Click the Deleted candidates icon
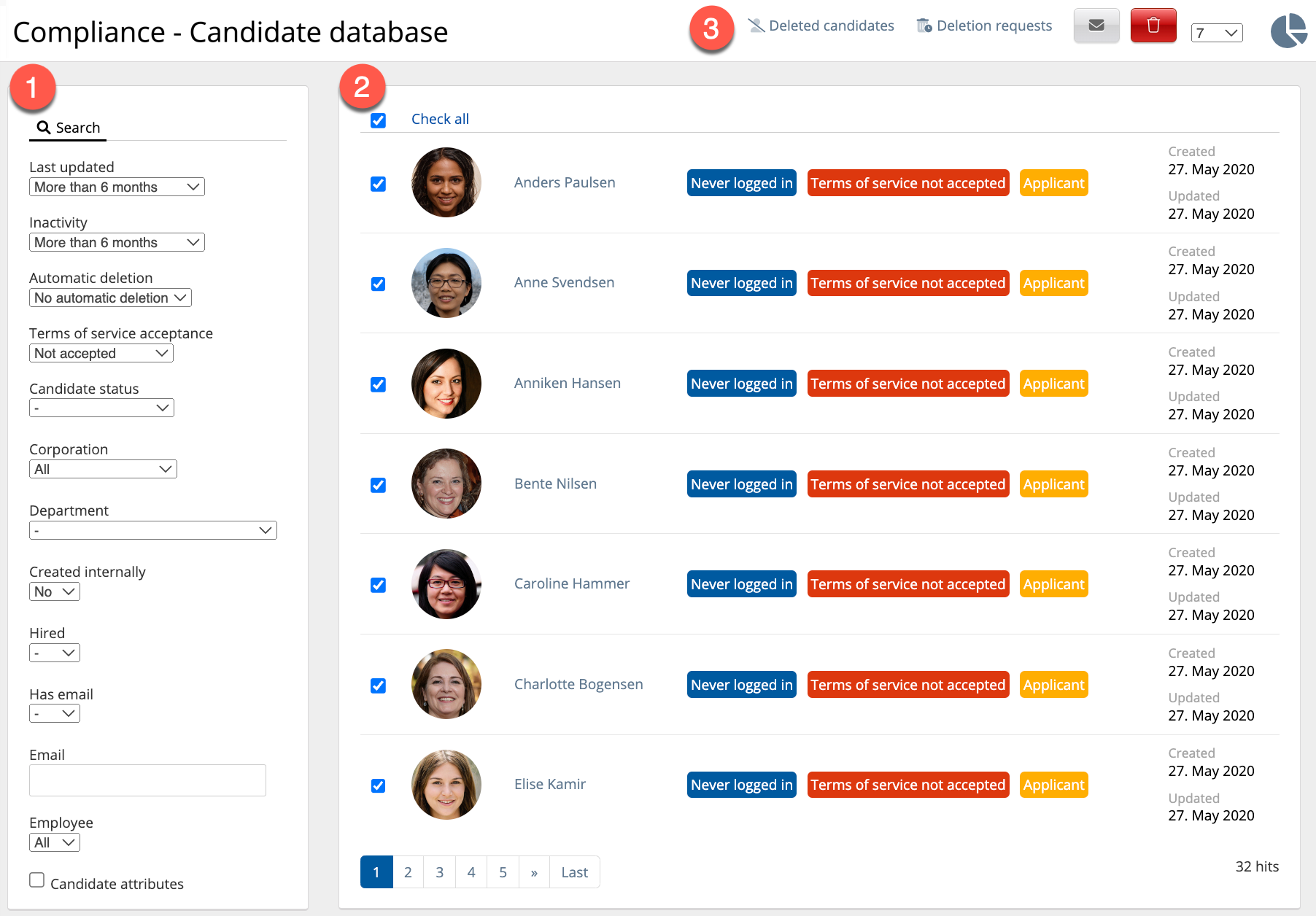 pyautogui.click(x=756, y=26)
